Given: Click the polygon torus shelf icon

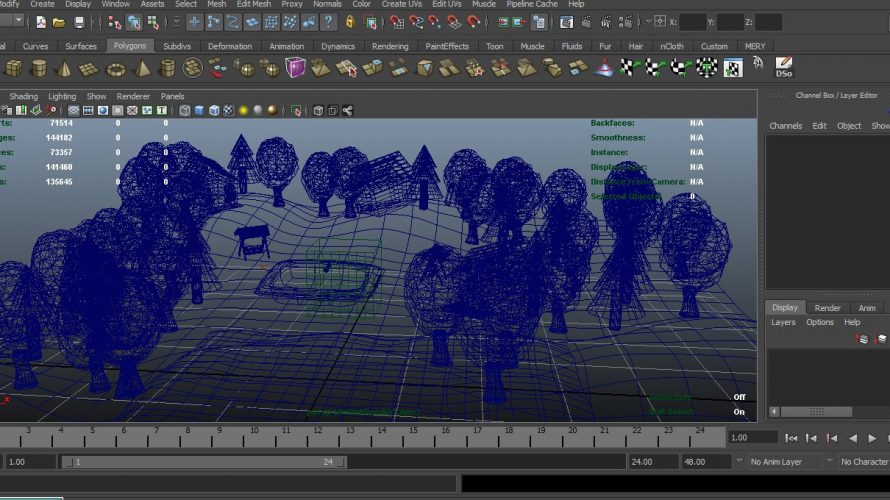Looking at the screenshot, I should (x=116, y=68).
